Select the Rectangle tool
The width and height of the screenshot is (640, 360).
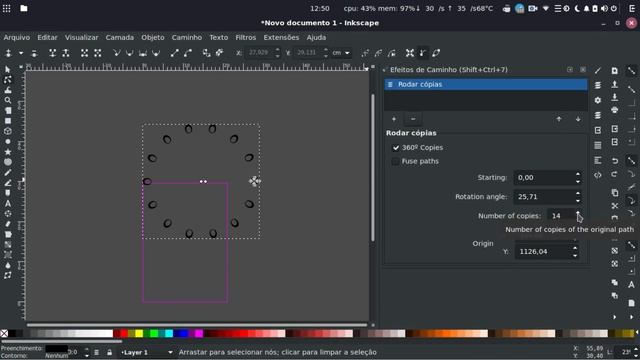coord(8,121)
